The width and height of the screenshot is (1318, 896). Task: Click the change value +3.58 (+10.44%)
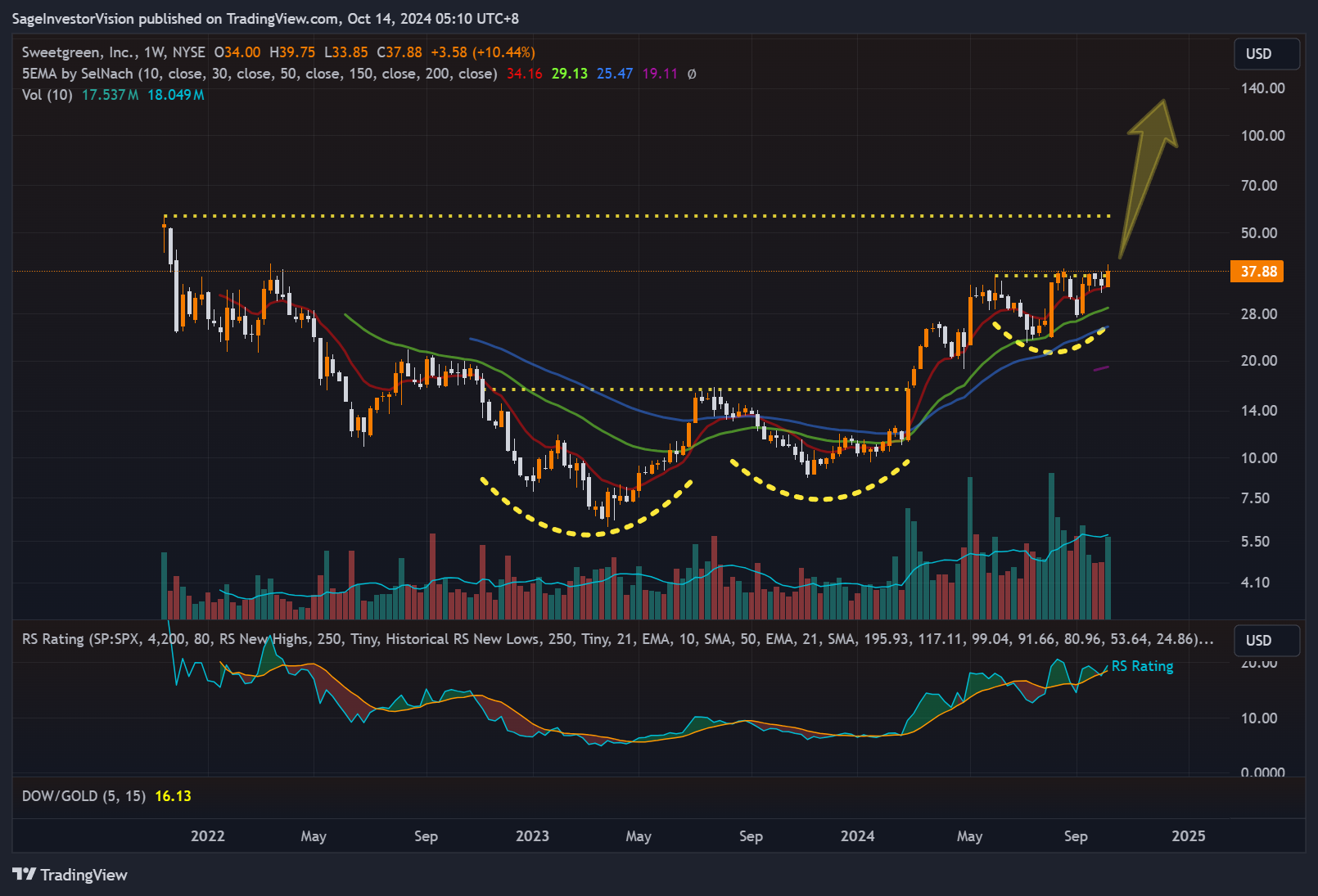[x=483, y=52]
